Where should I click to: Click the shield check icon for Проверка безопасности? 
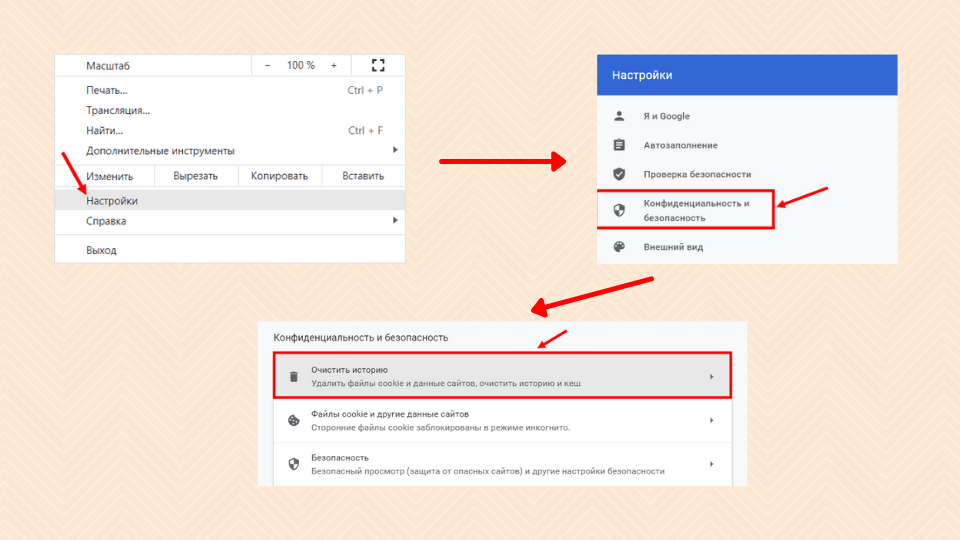619,174
